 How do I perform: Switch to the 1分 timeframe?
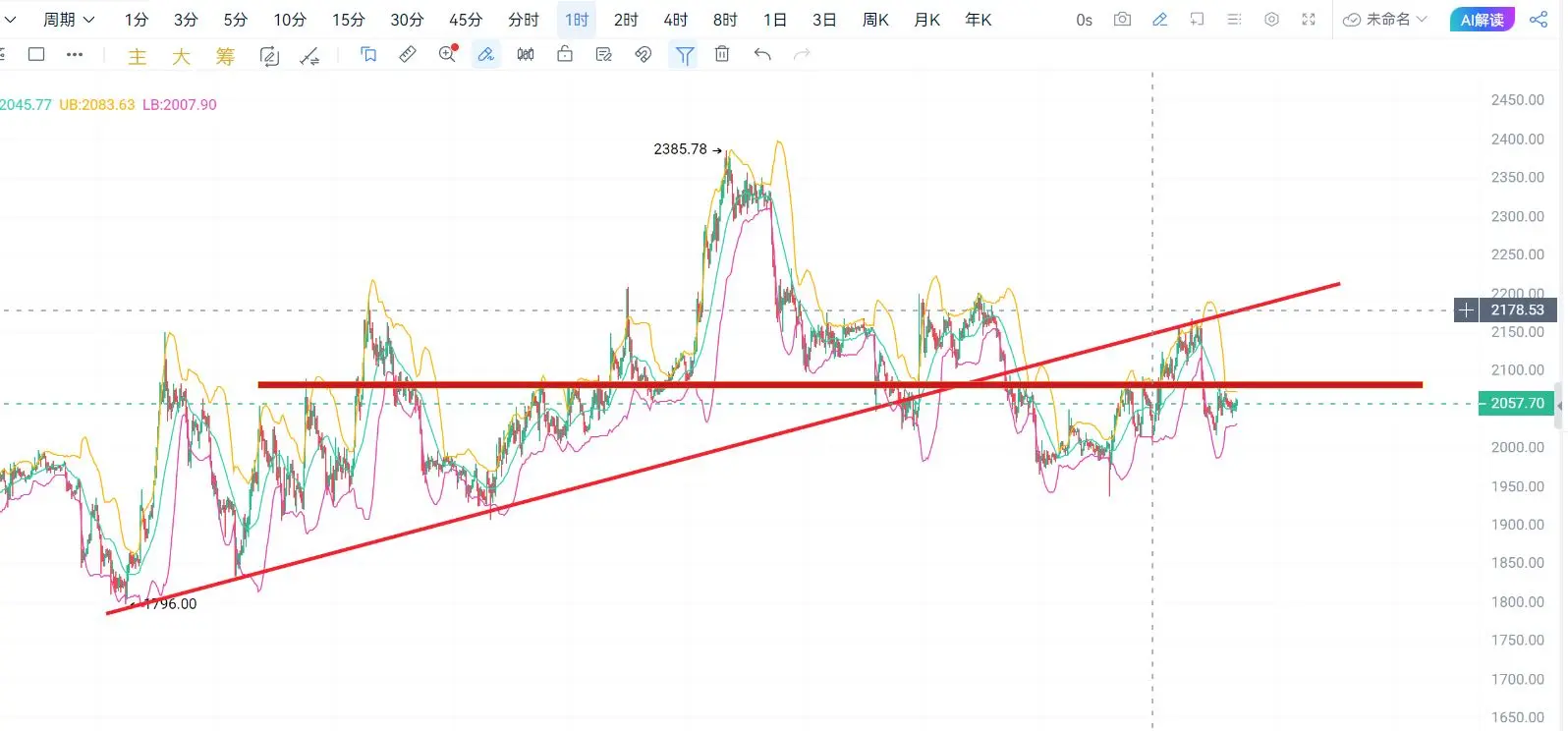[137, 20]
